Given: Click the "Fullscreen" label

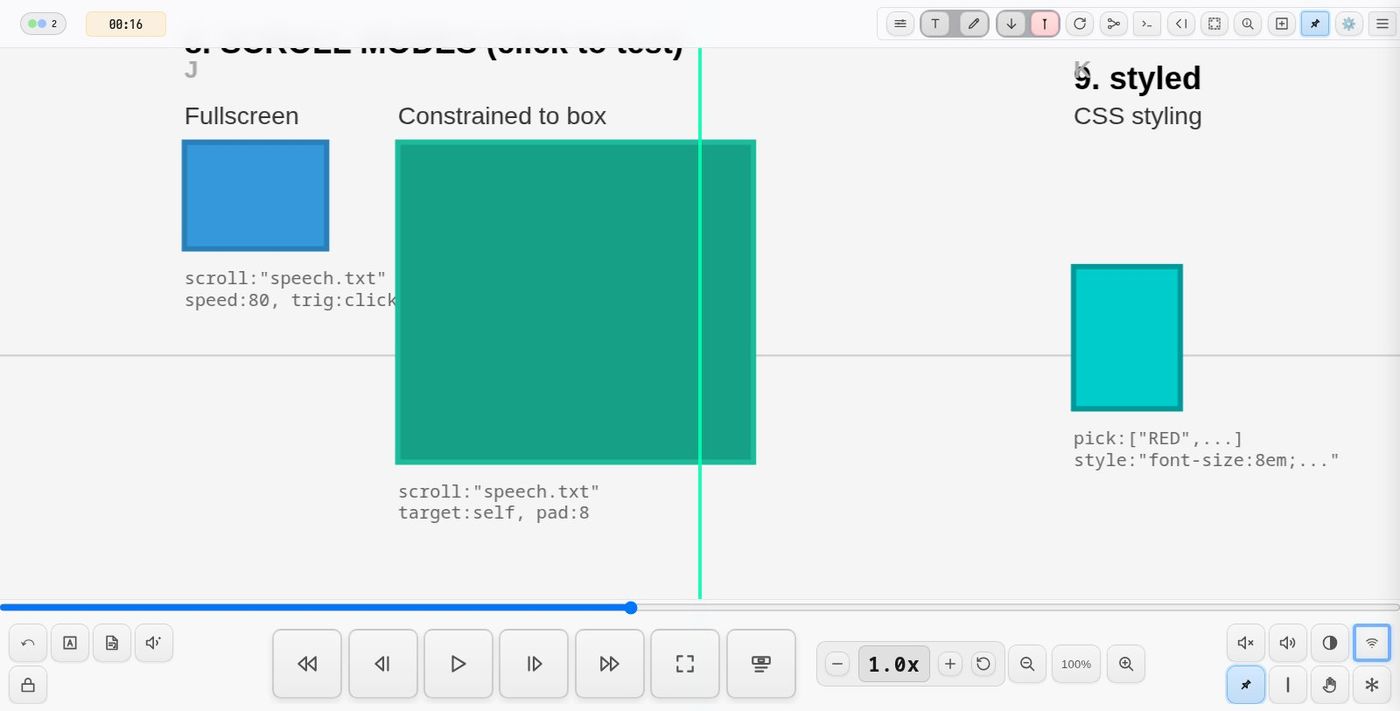Looking at the screenshot, I should (241, 116).
